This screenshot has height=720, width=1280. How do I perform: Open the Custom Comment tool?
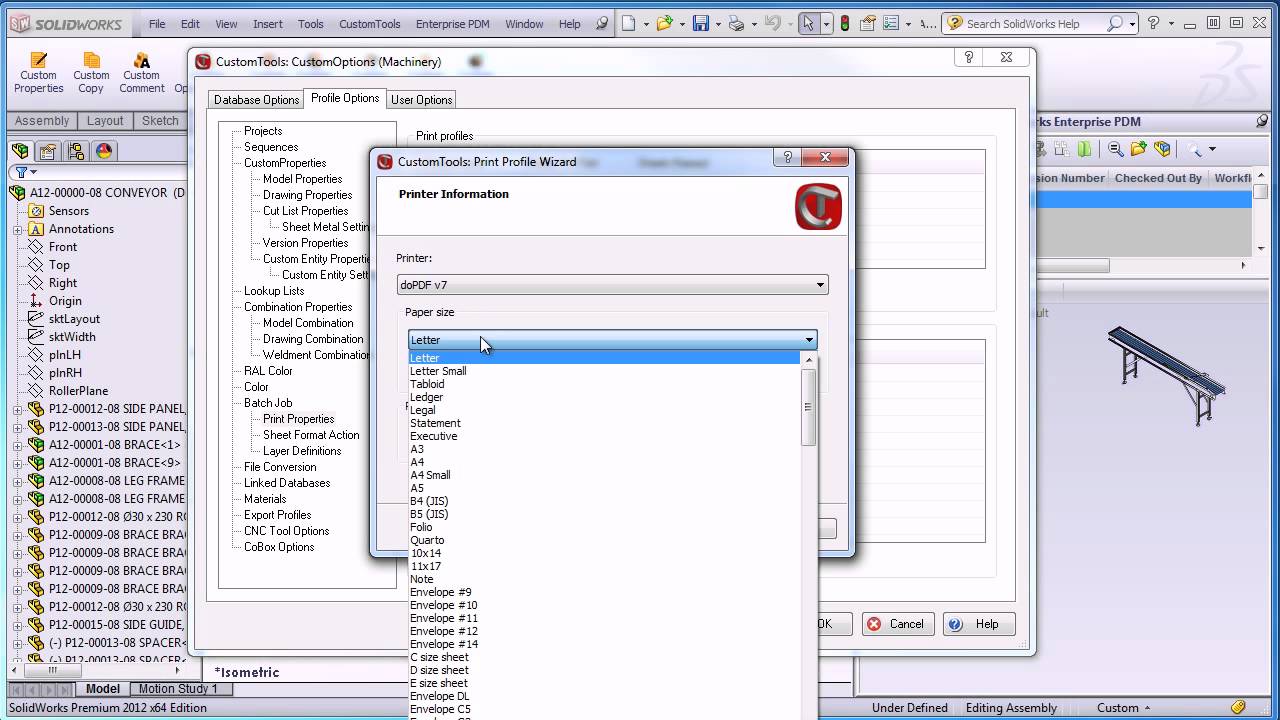tap(142, 73)
